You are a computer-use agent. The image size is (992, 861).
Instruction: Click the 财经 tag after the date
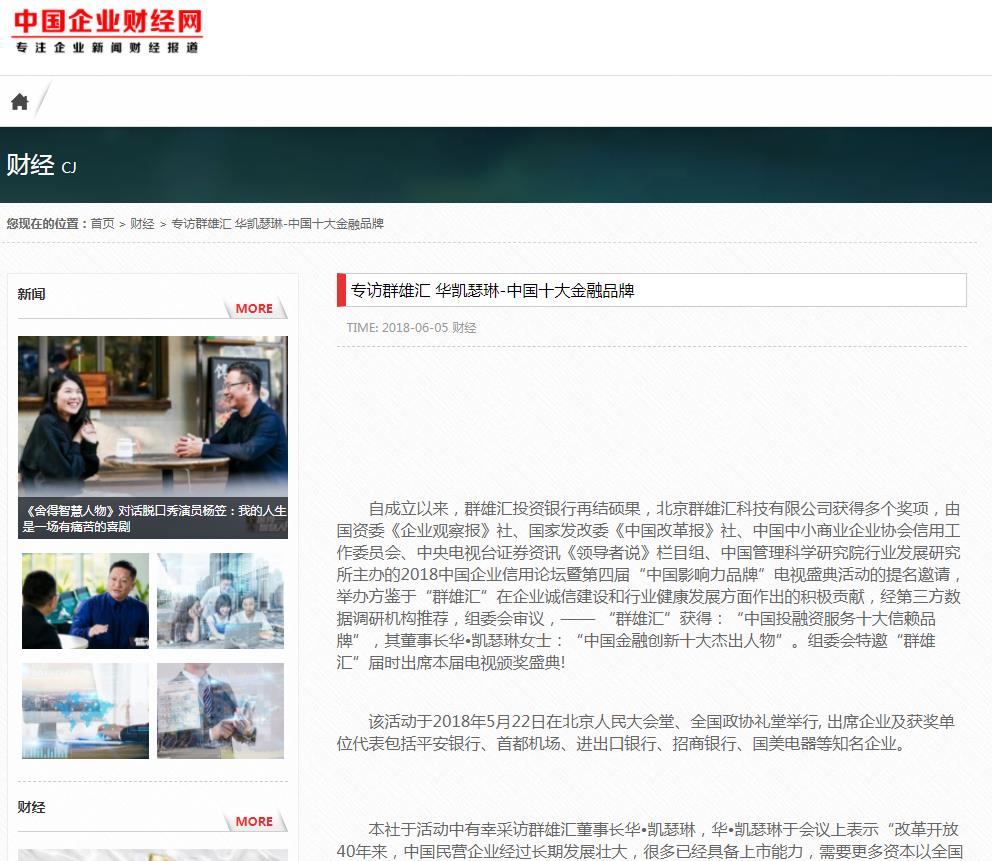click(x=464, y=328)
